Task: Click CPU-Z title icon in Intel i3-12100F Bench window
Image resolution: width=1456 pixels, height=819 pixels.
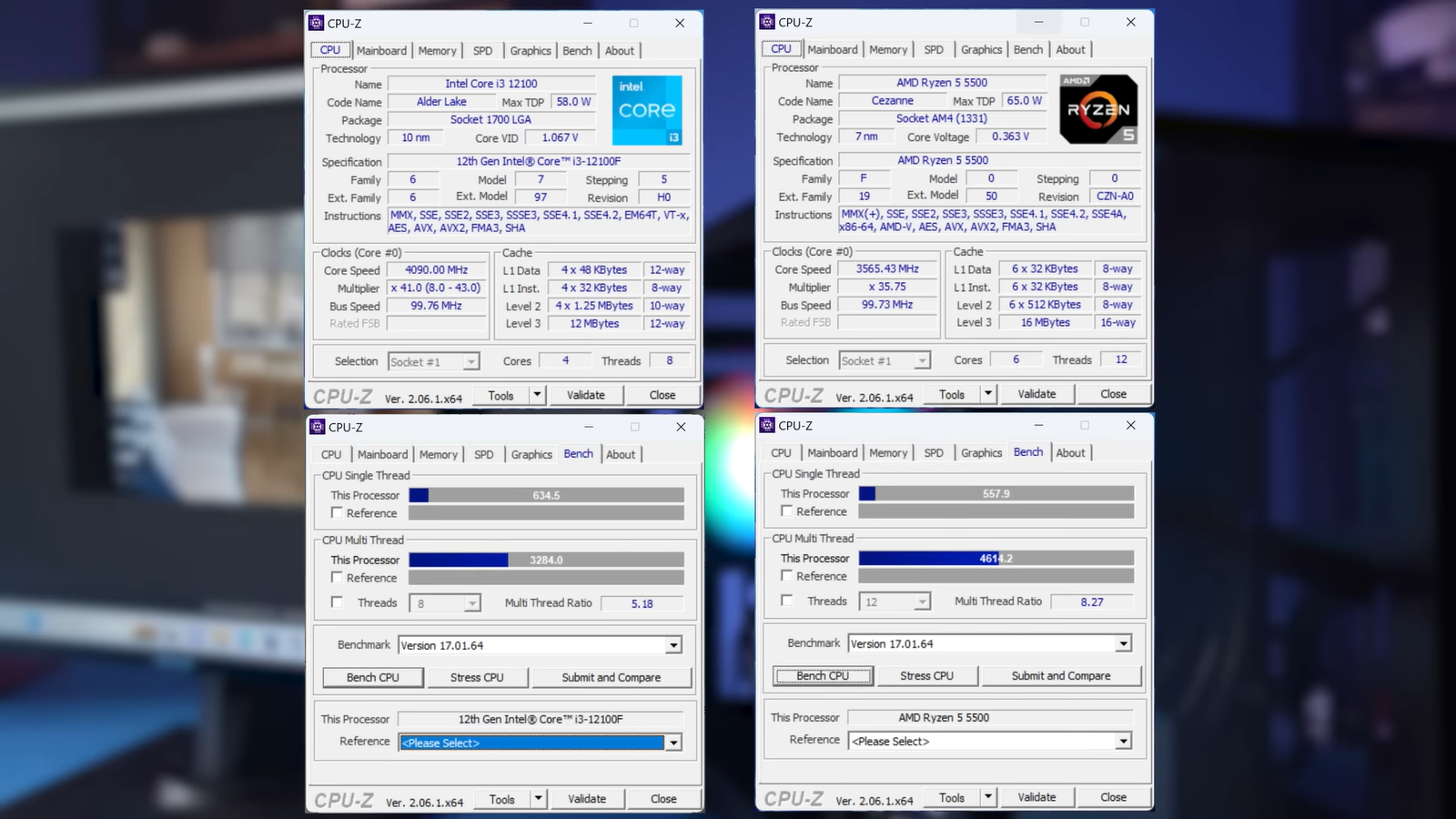Action: [317, 427]
